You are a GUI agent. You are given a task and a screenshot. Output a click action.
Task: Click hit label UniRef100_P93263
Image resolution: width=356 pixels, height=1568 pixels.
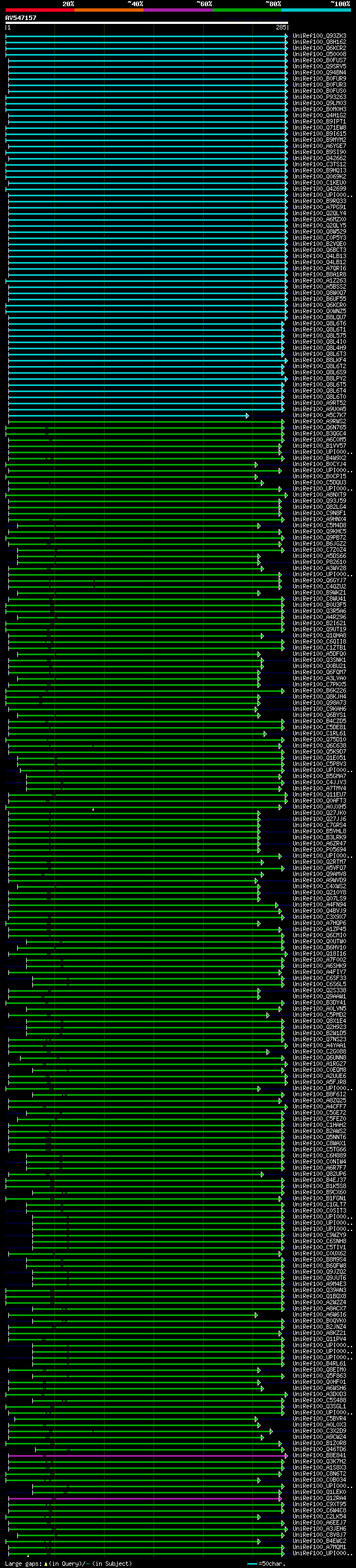point(319,97)
